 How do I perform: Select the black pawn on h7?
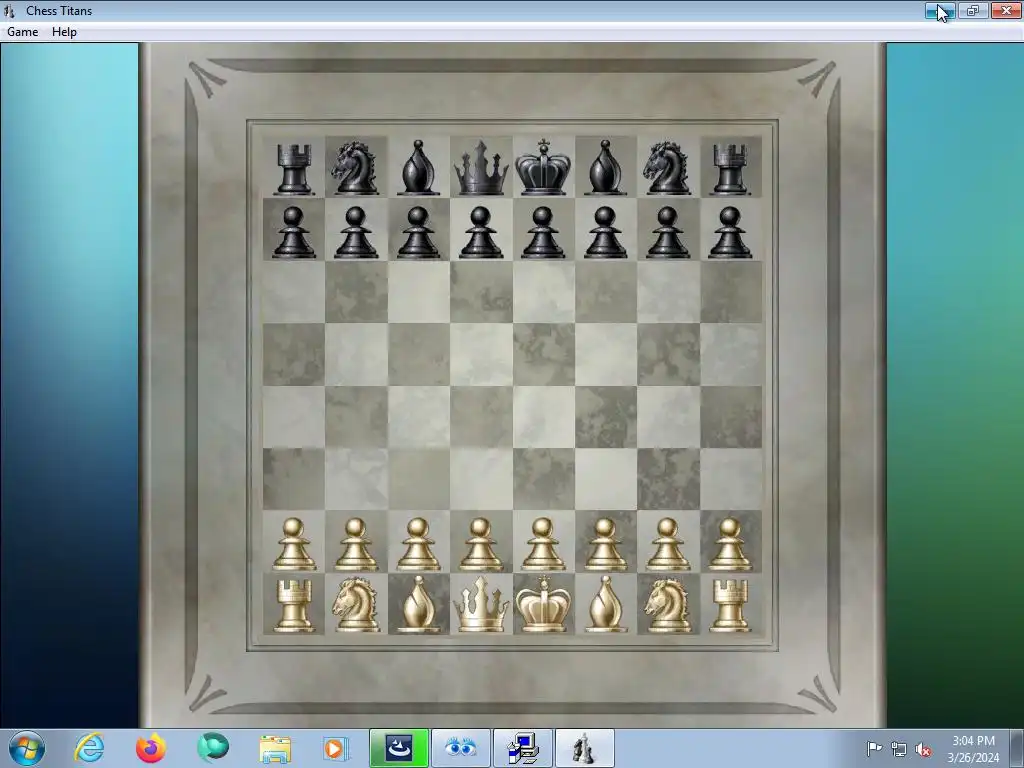point(729,232)
